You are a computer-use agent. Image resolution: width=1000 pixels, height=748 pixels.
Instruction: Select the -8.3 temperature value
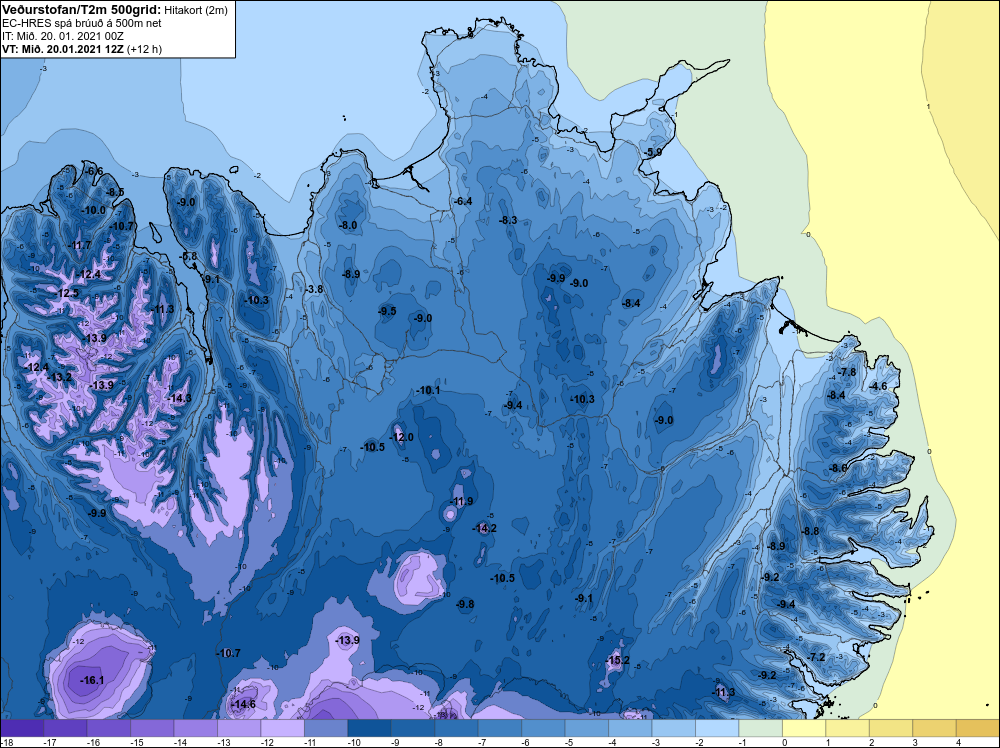pos(508,220)
